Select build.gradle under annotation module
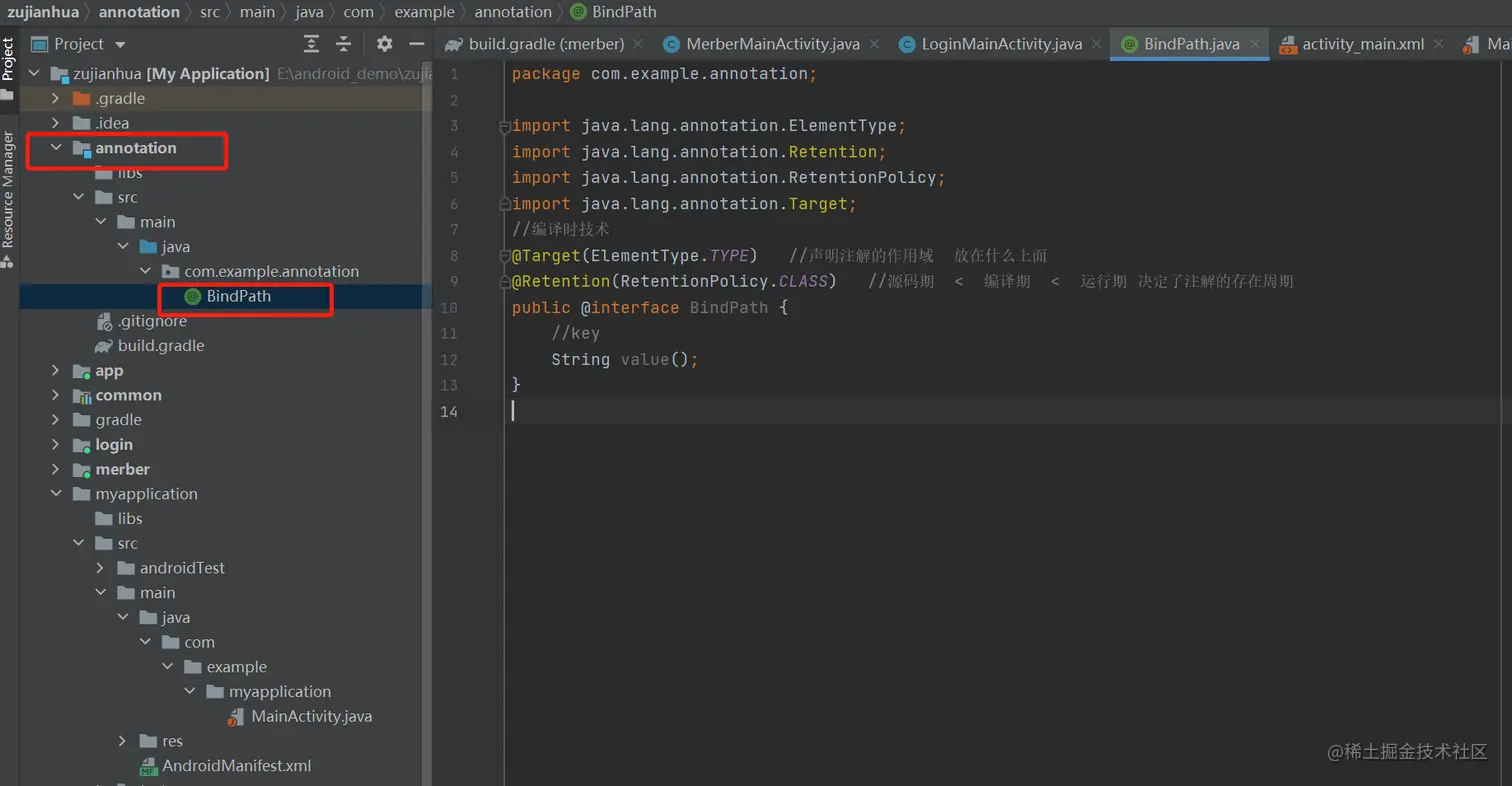 [x=161, y=345]
